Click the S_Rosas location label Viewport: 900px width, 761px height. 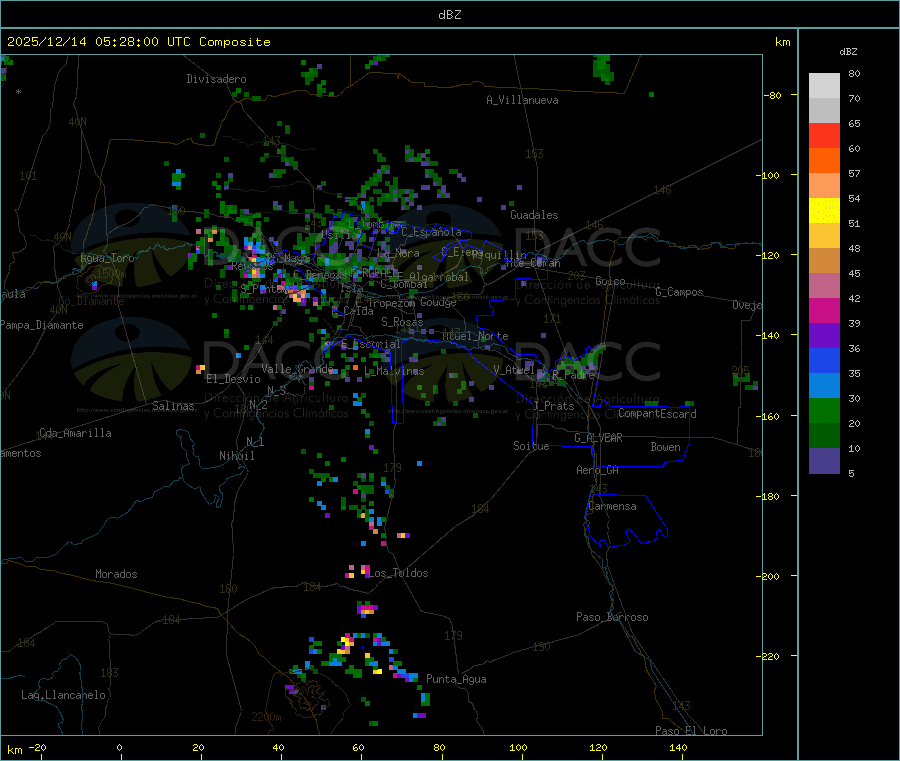(x=402, y=322)
